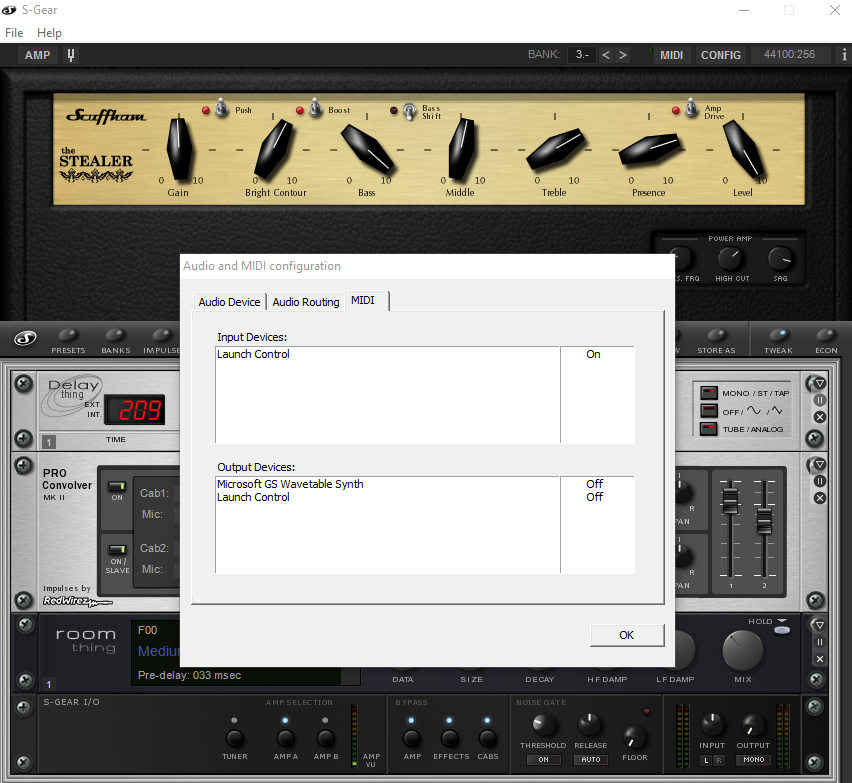The height and width of the screenshot is (783, 852).
Task: Expand Pro Convolver menu triangle icon
Action: click(x=820, y=464)
